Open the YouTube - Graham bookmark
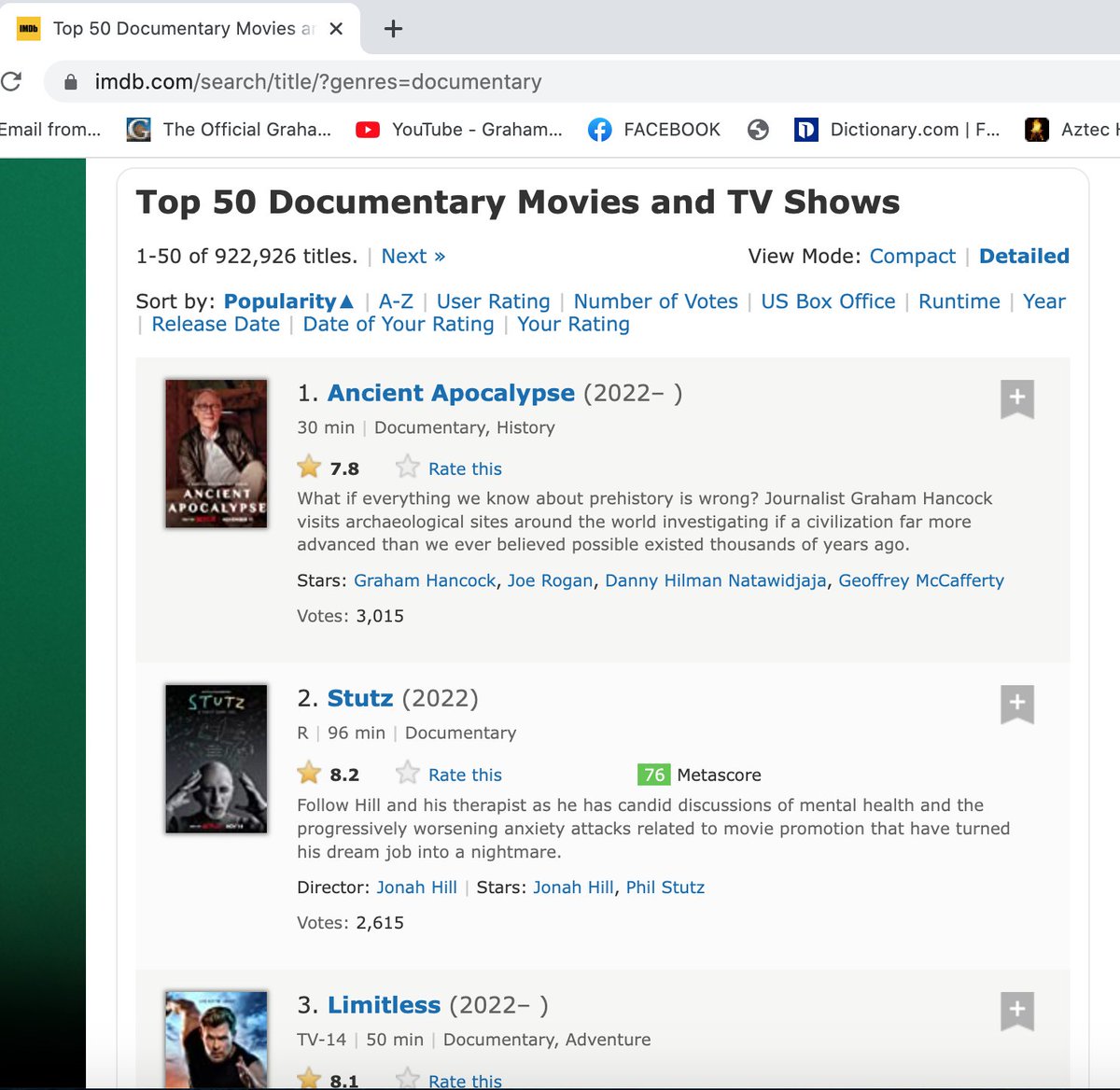This screenshot has height=1090, width=1120. (459, 130)
